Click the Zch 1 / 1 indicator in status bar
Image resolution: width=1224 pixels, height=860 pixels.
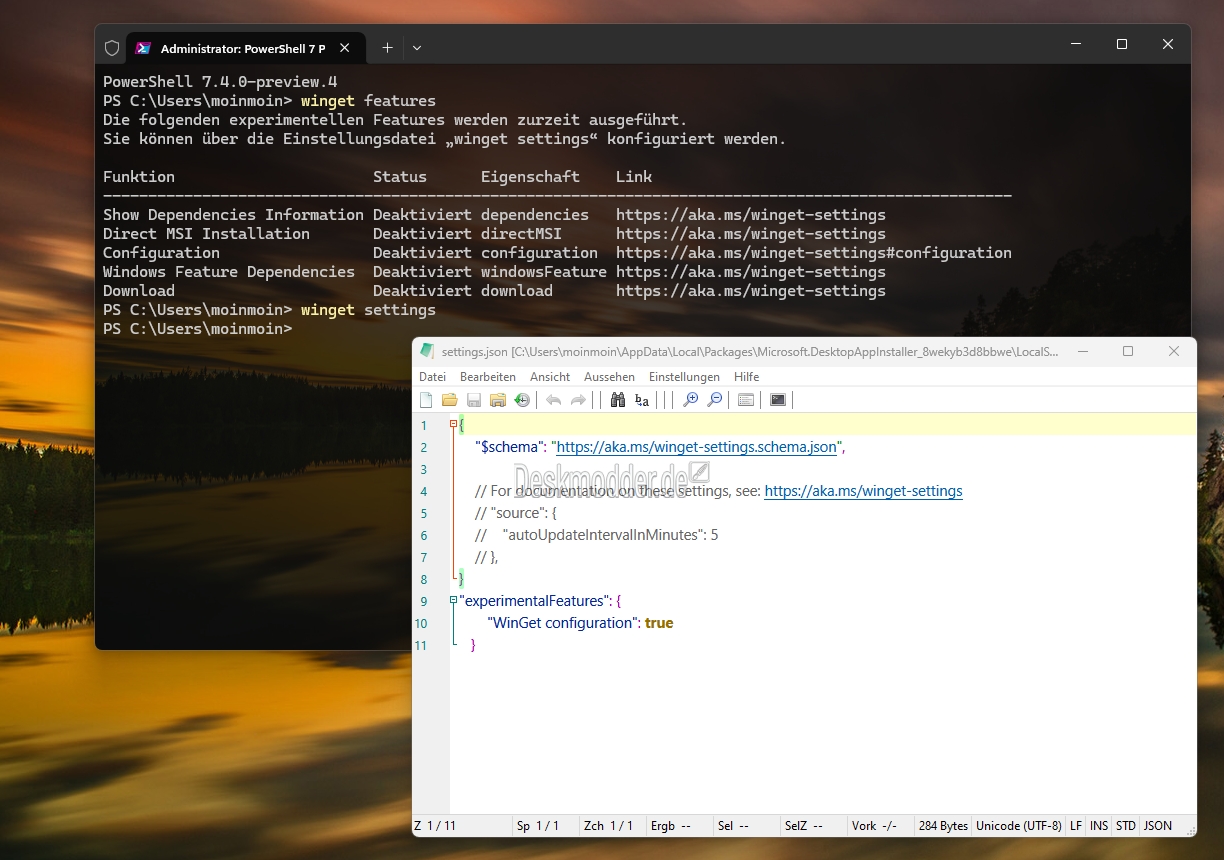(609, 826)
